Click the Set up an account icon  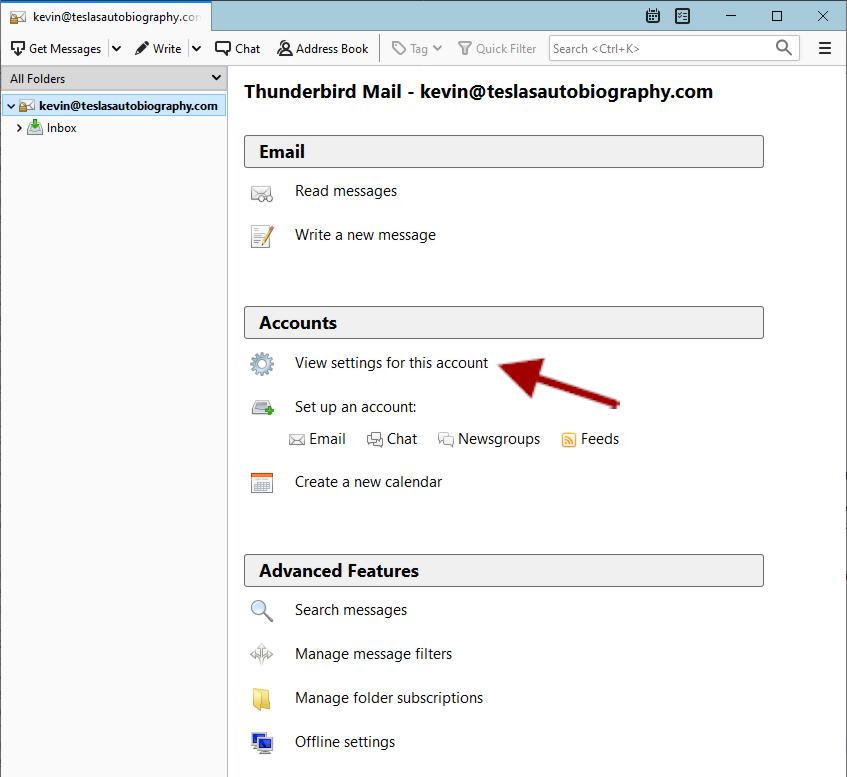[x=263, y=407]
